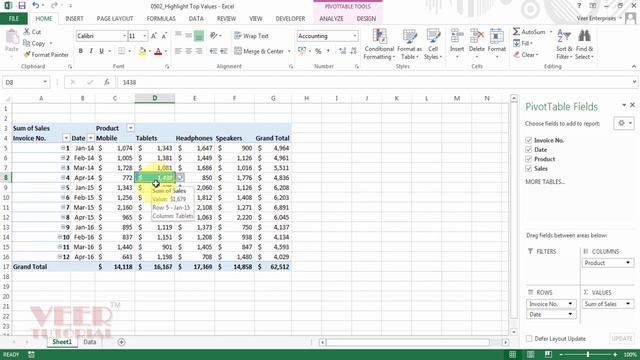The image size is (640, 360).
Task: Open Sum of Sales dropdown in VALUES area
Action: pyautogui.click(x=628, y=304)
